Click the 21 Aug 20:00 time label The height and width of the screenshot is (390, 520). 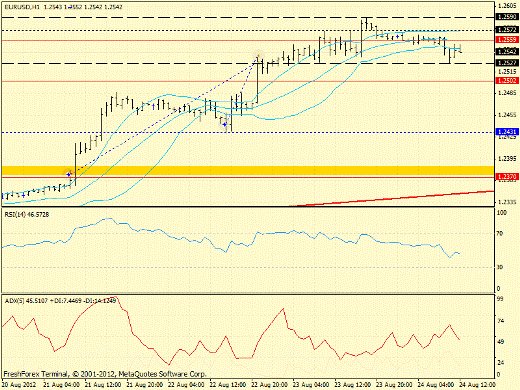145,384
